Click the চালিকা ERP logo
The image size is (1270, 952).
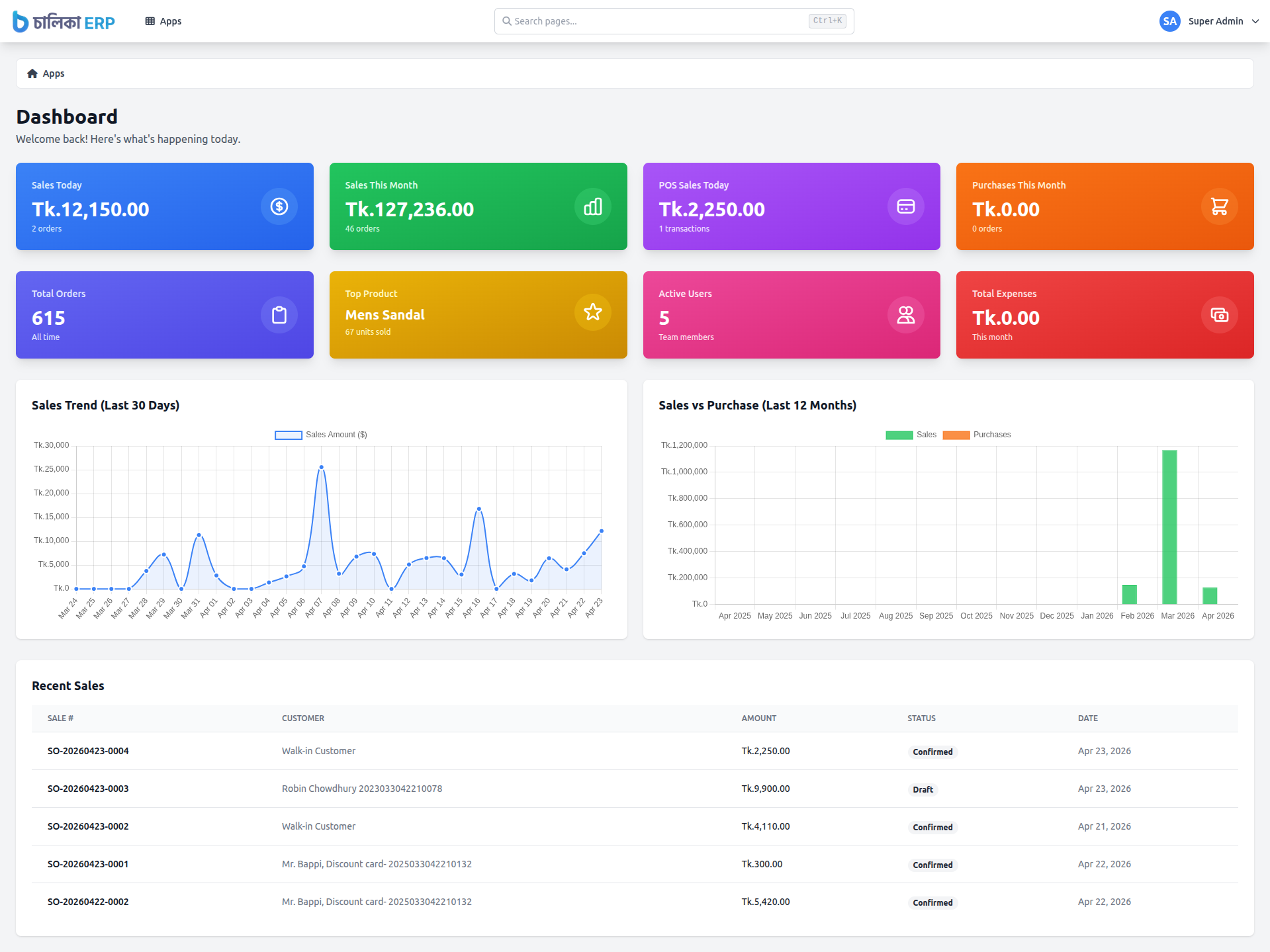(64, 22)
